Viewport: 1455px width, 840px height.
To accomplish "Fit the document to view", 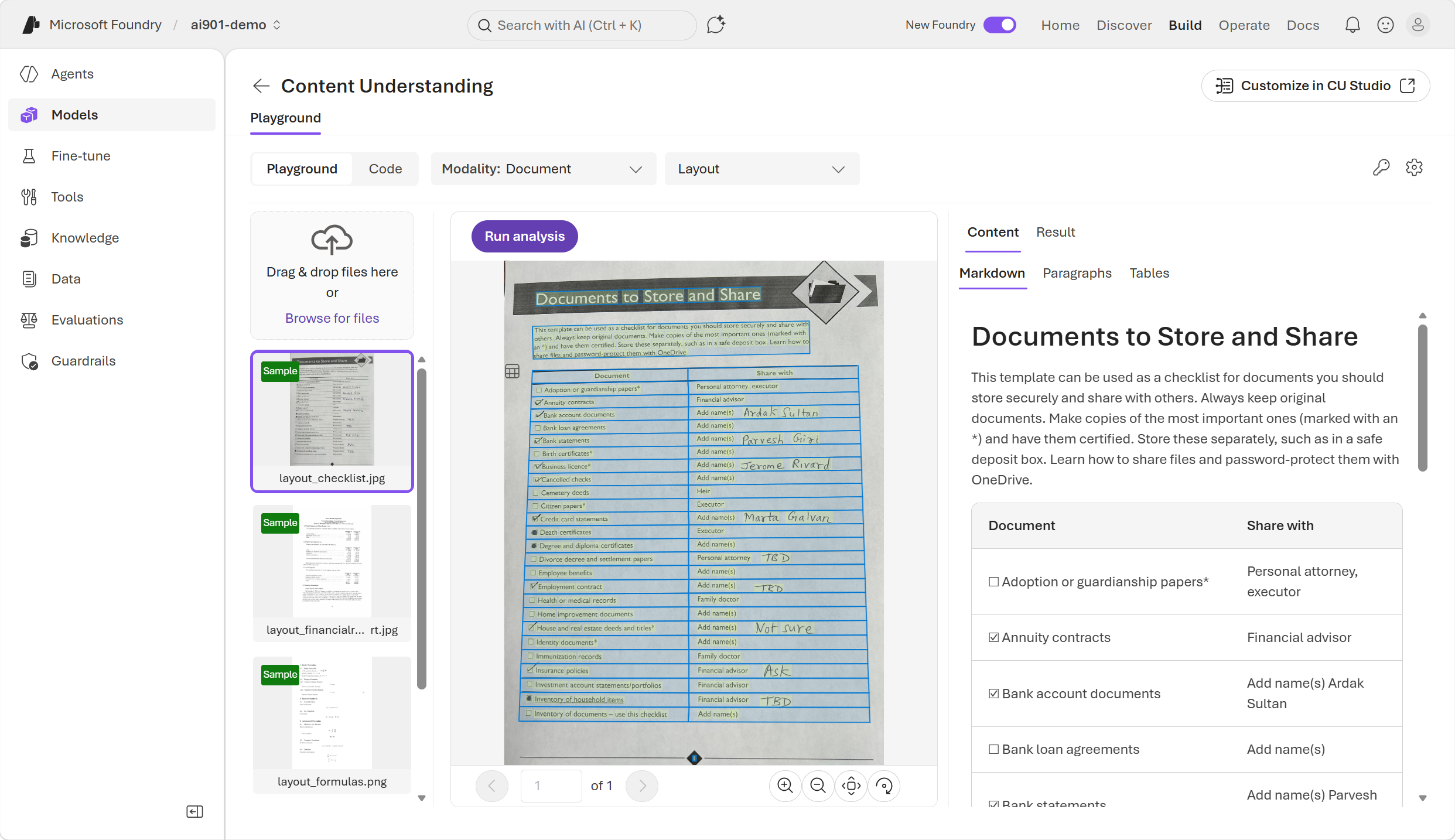I will pyautogui.click(x=851, y=786).
